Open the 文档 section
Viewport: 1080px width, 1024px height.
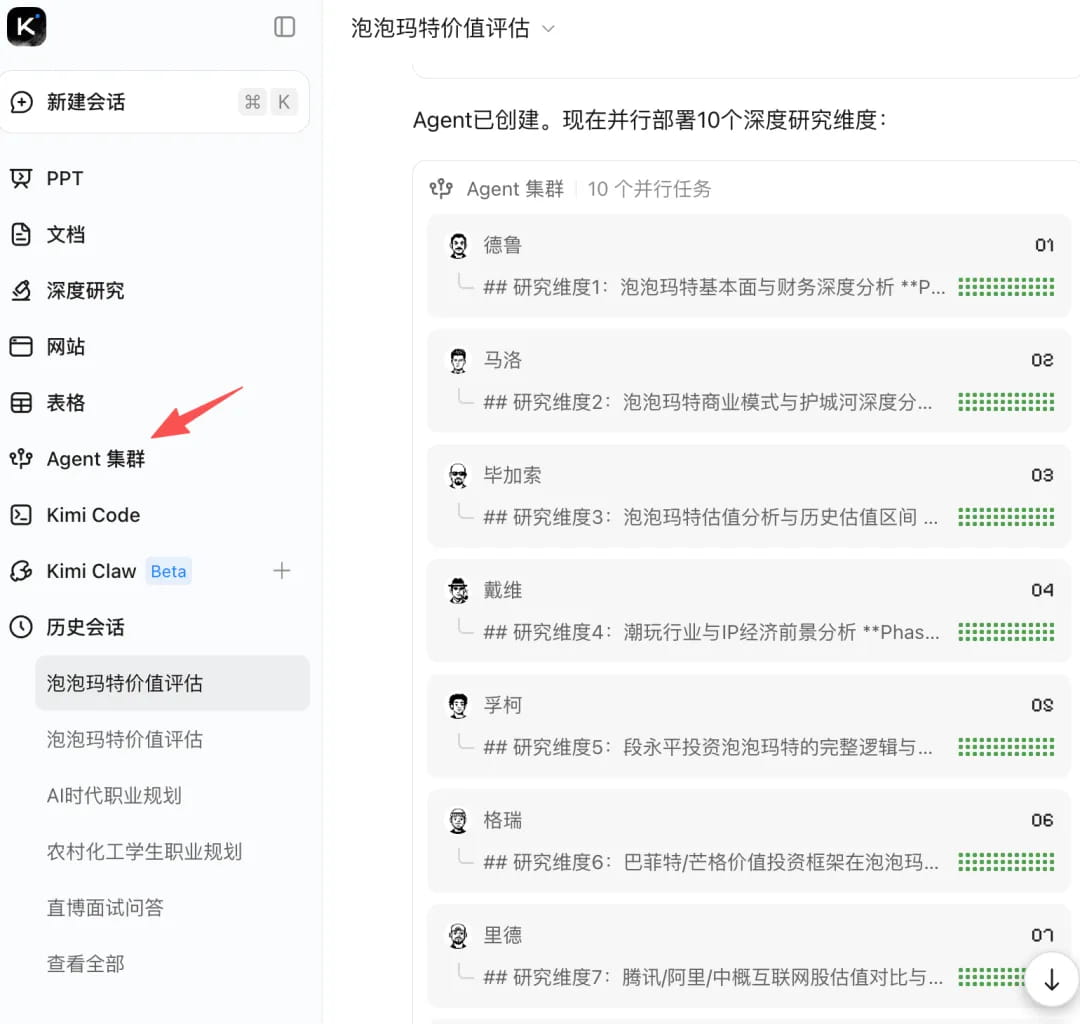(65, 234)
